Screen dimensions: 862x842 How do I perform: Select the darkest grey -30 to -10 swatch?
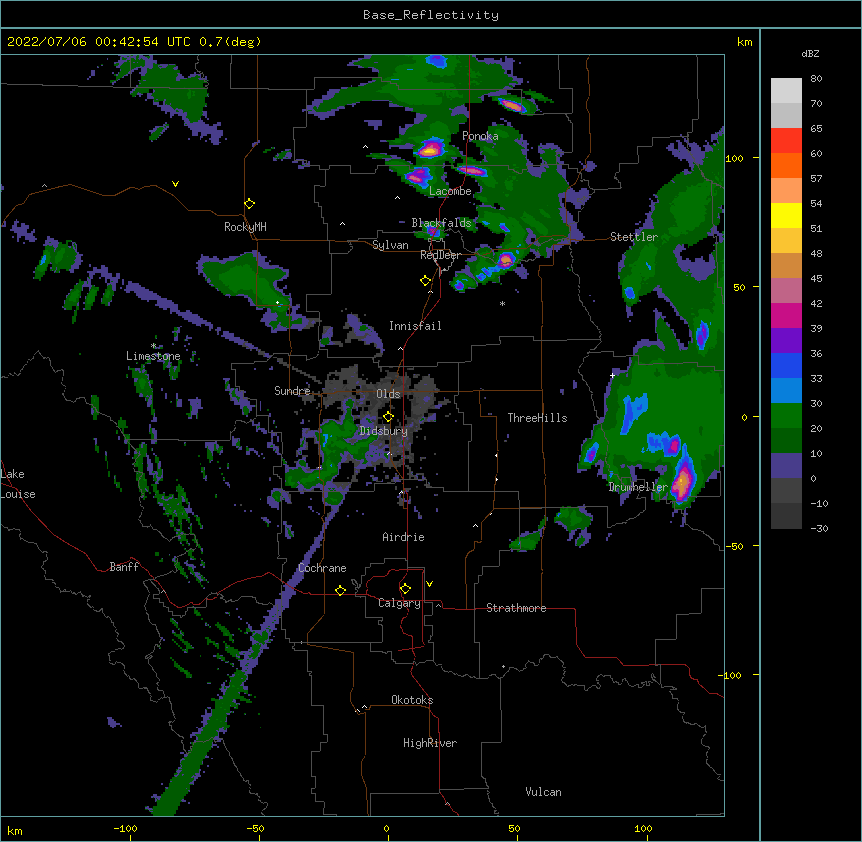tap(786, 516)
